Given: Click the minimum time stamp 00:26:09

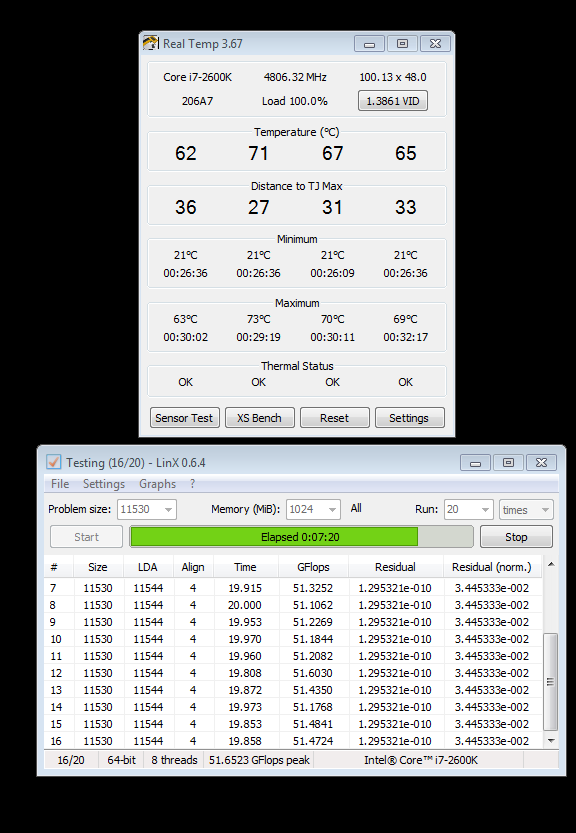Looking at the screenshot, I should tap(332, 273).
